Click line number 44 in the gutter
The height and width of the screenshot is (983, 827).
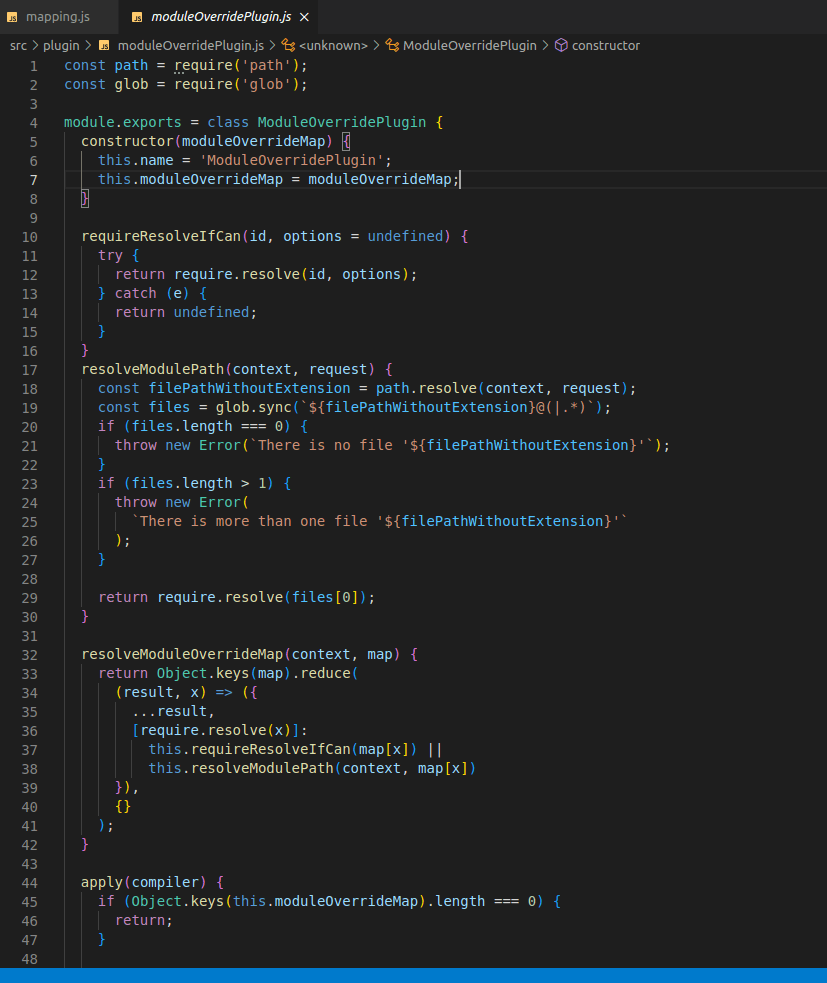click(30, 883)
